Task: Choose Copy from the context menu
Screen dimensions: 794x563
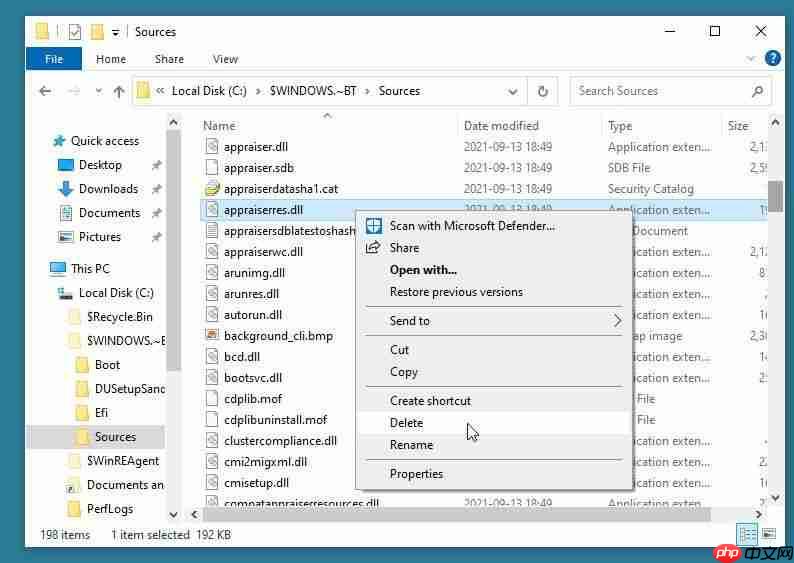Action: click(494, 372)
